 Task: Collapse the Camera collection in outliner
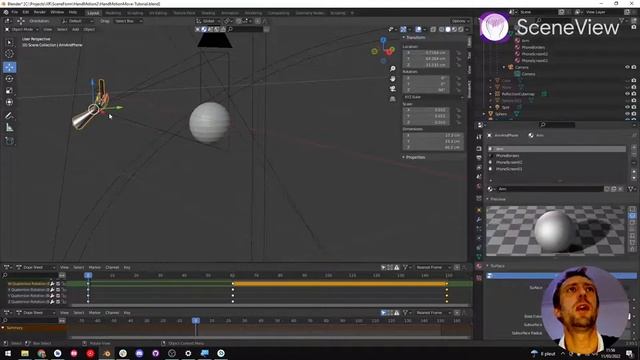(x=504, y=67)
